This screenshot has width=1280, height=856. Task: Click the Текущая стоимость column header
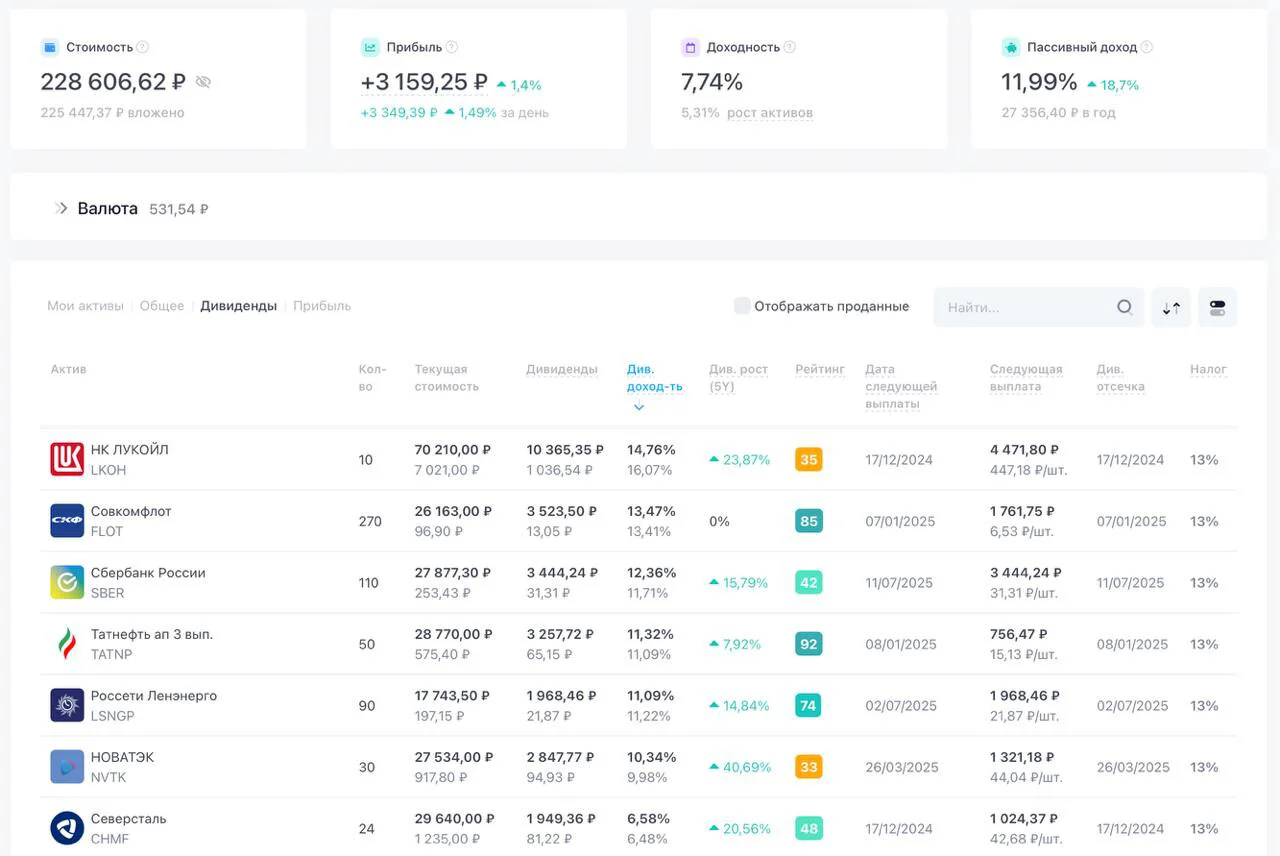[x=447, y=378]
